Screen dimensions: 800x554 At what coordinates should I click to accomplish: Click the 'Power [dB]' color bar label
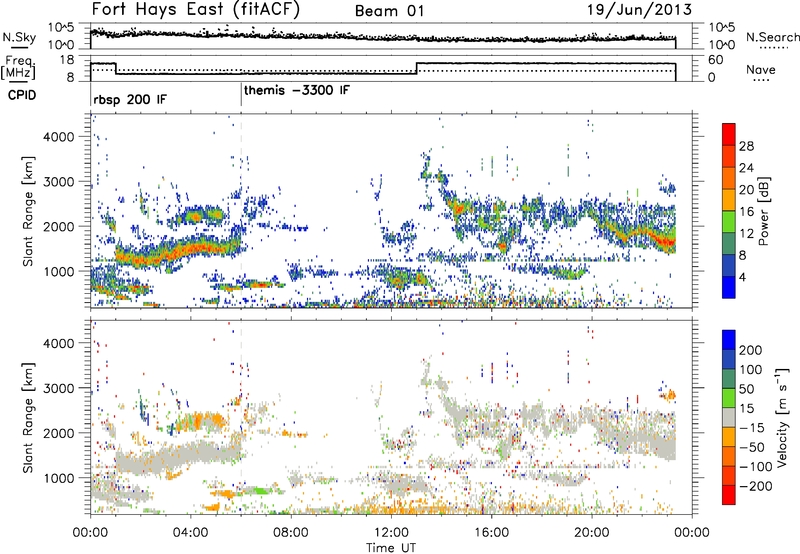[763, 211]
